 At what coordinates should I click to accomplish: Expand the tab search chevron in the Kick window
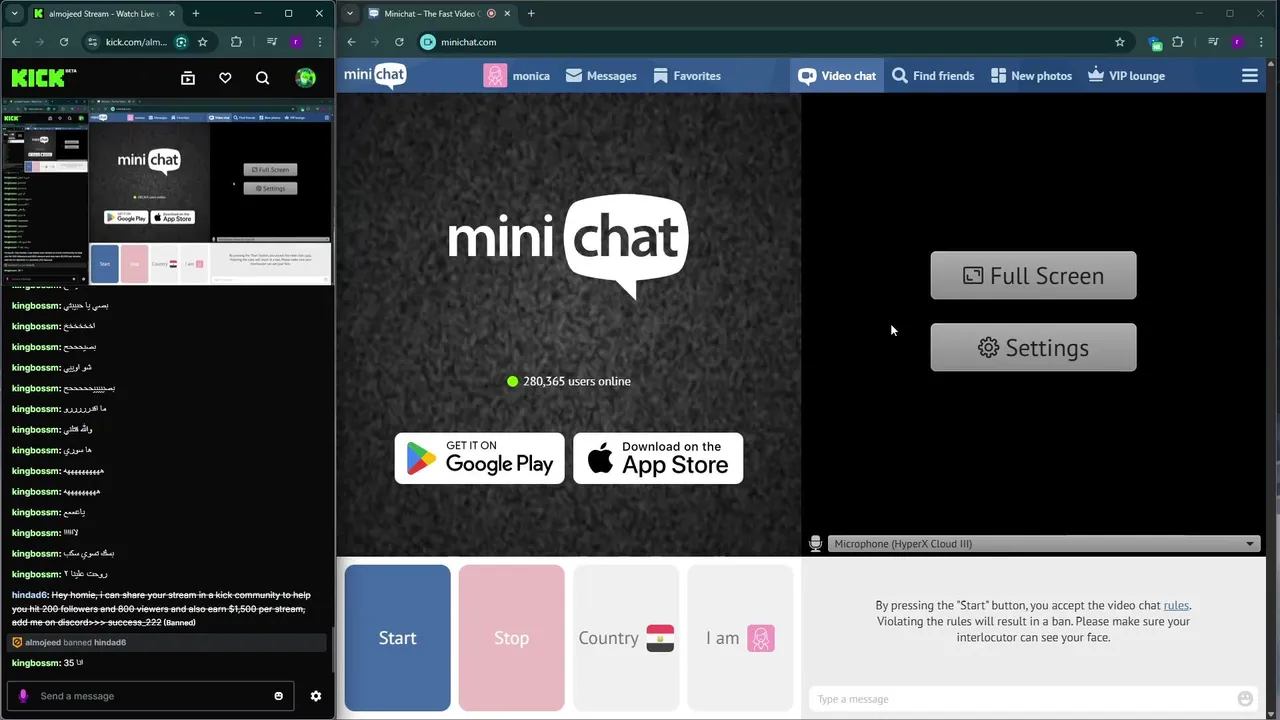(14, 13)
